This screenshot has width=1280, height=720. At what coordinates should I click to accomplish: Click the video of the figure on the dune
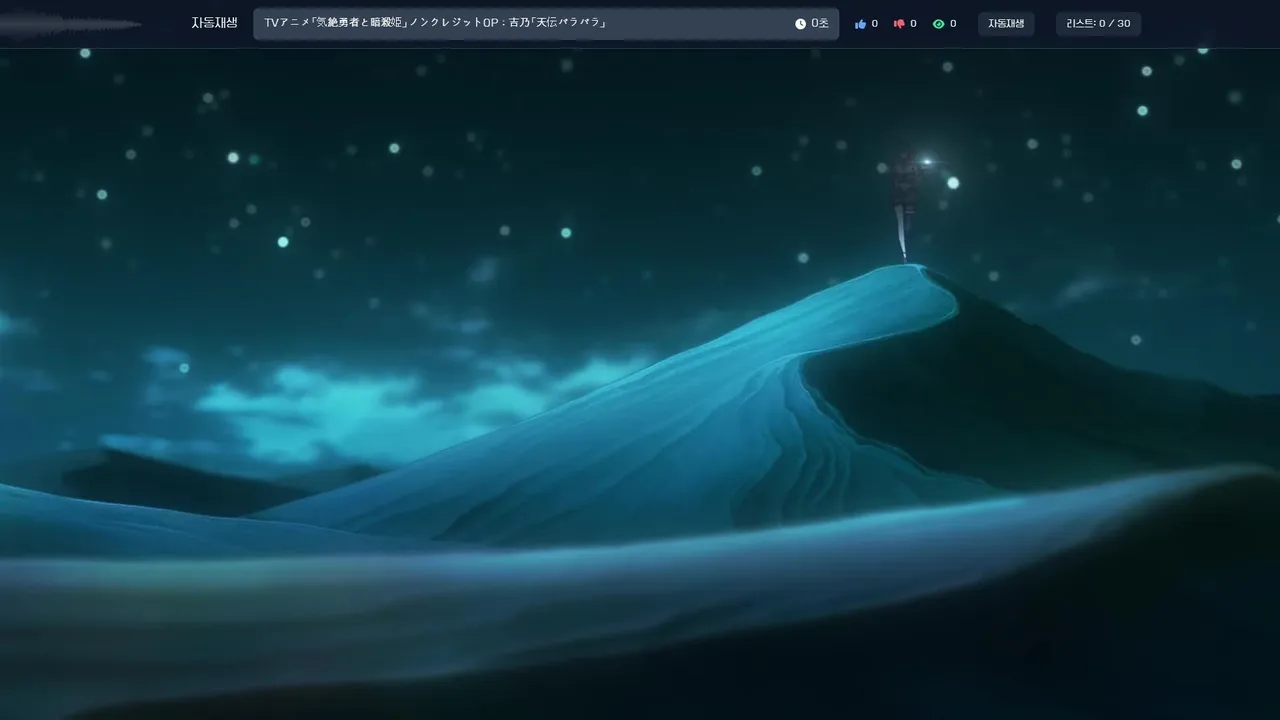(x=640, y=384)
